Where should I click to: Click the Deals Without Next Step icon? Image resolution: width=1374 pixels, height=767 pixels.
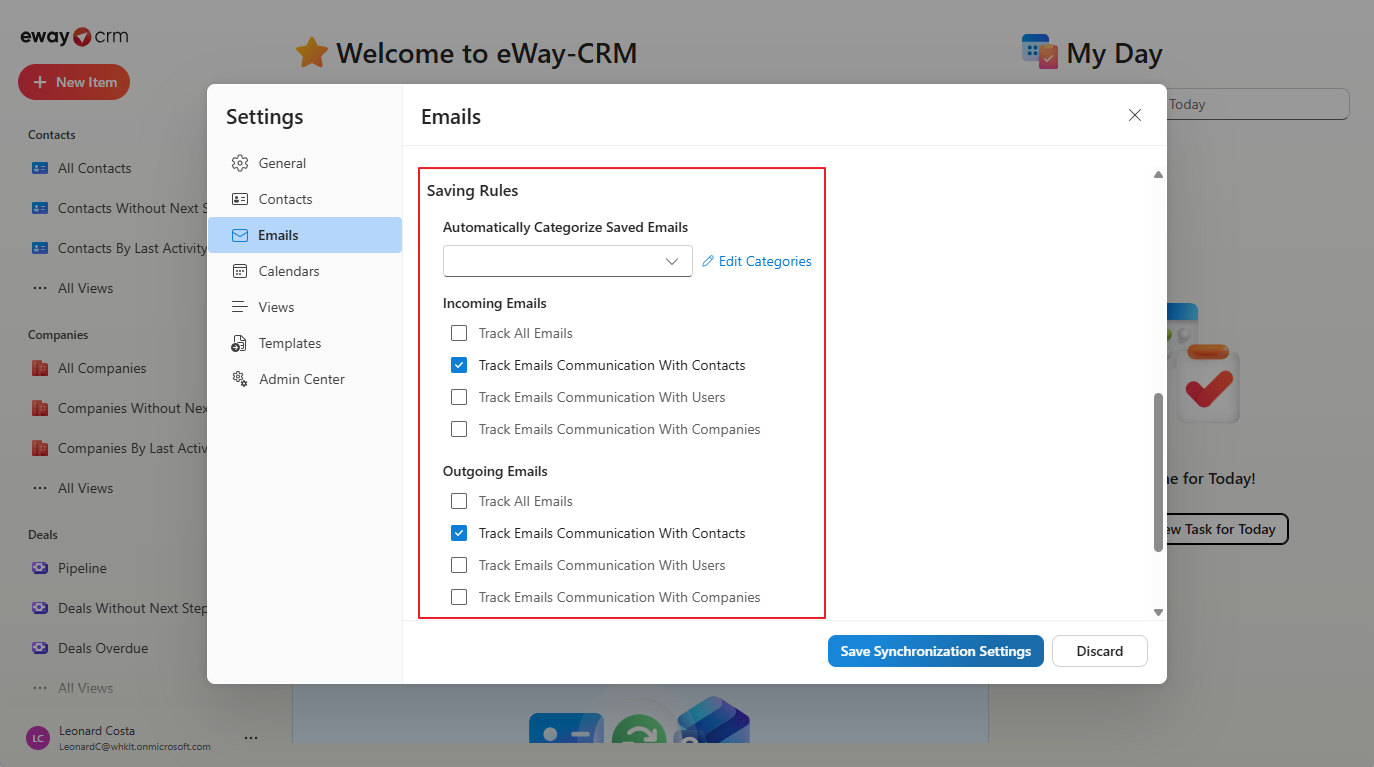point(40,608)
